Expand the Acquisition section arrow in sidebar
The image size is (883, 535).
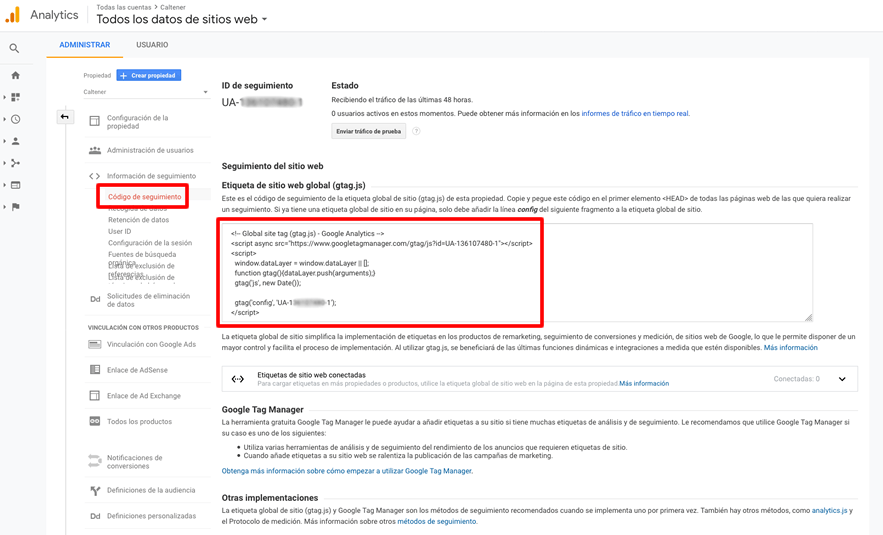5,163
